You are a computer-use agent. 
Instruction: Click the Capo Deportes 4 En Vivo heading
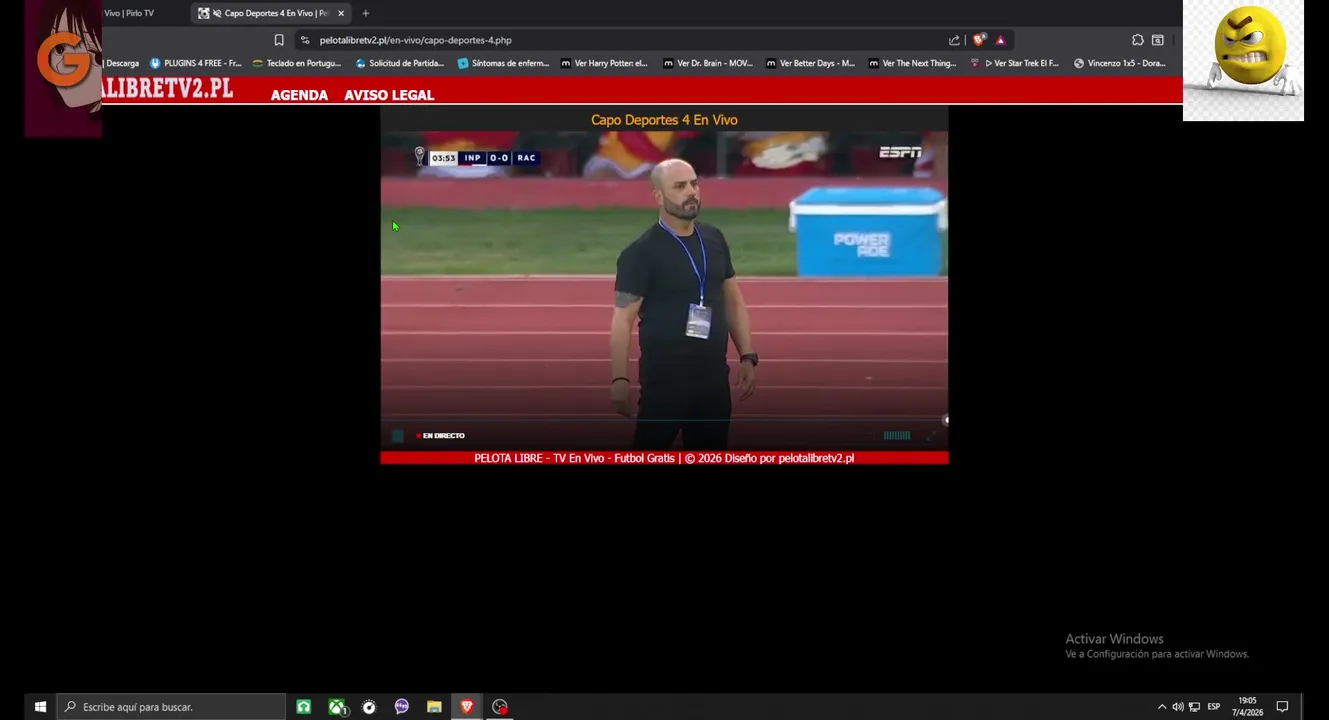(664, 120)
